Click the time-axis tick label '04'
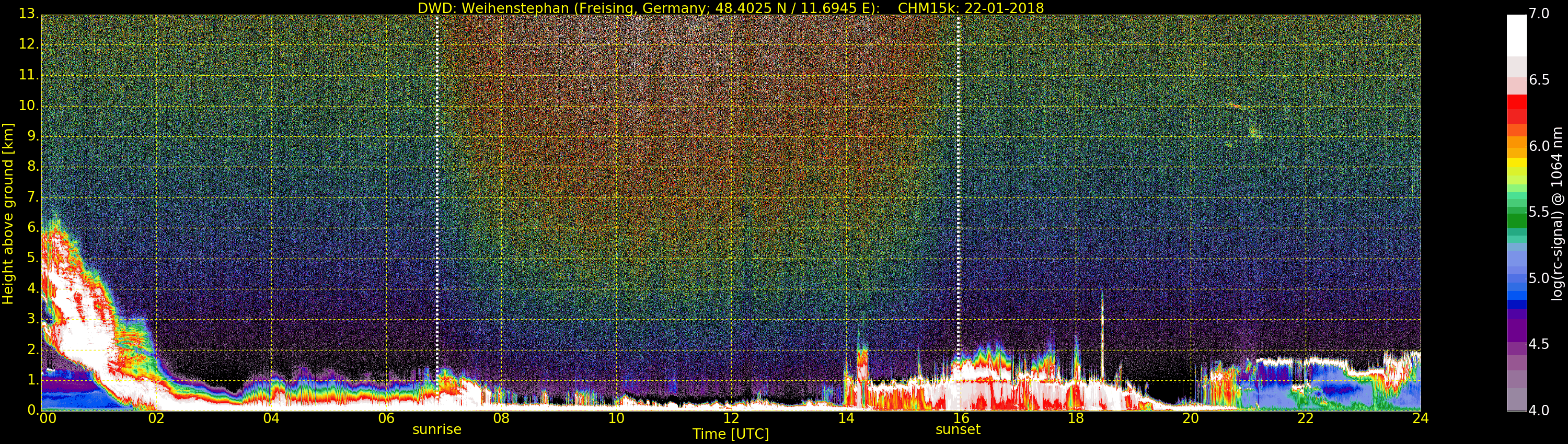 pos(271,418)
